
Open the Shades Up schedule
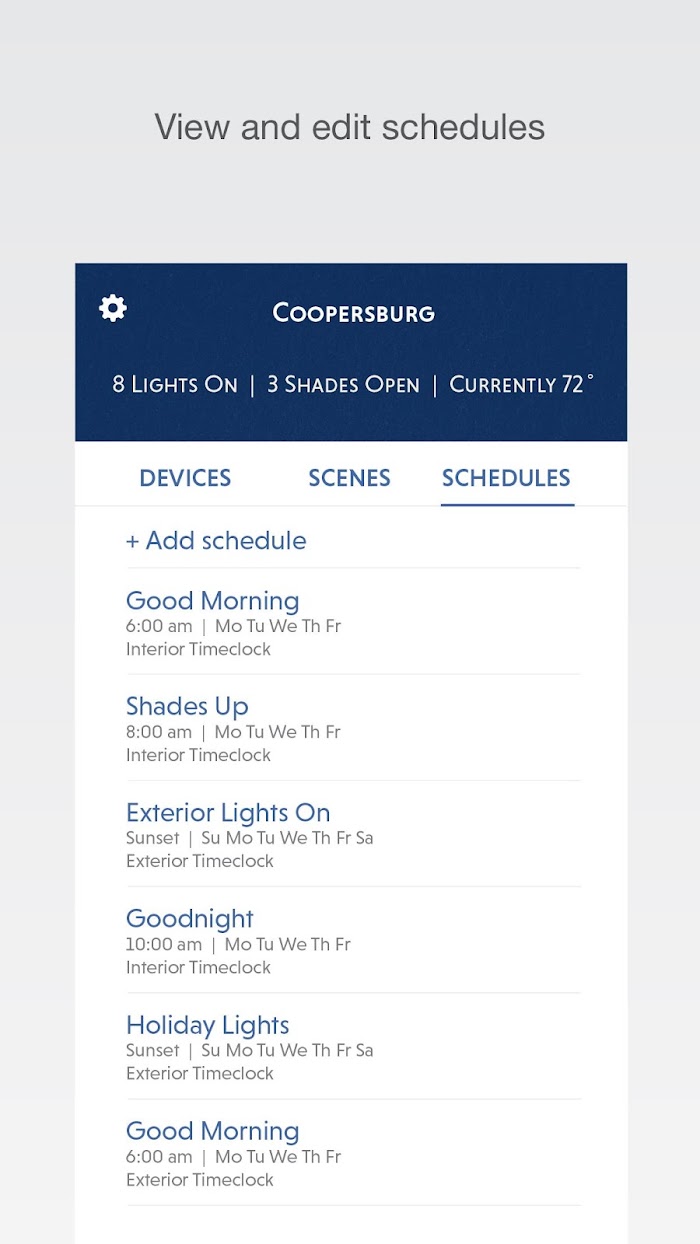353,728
